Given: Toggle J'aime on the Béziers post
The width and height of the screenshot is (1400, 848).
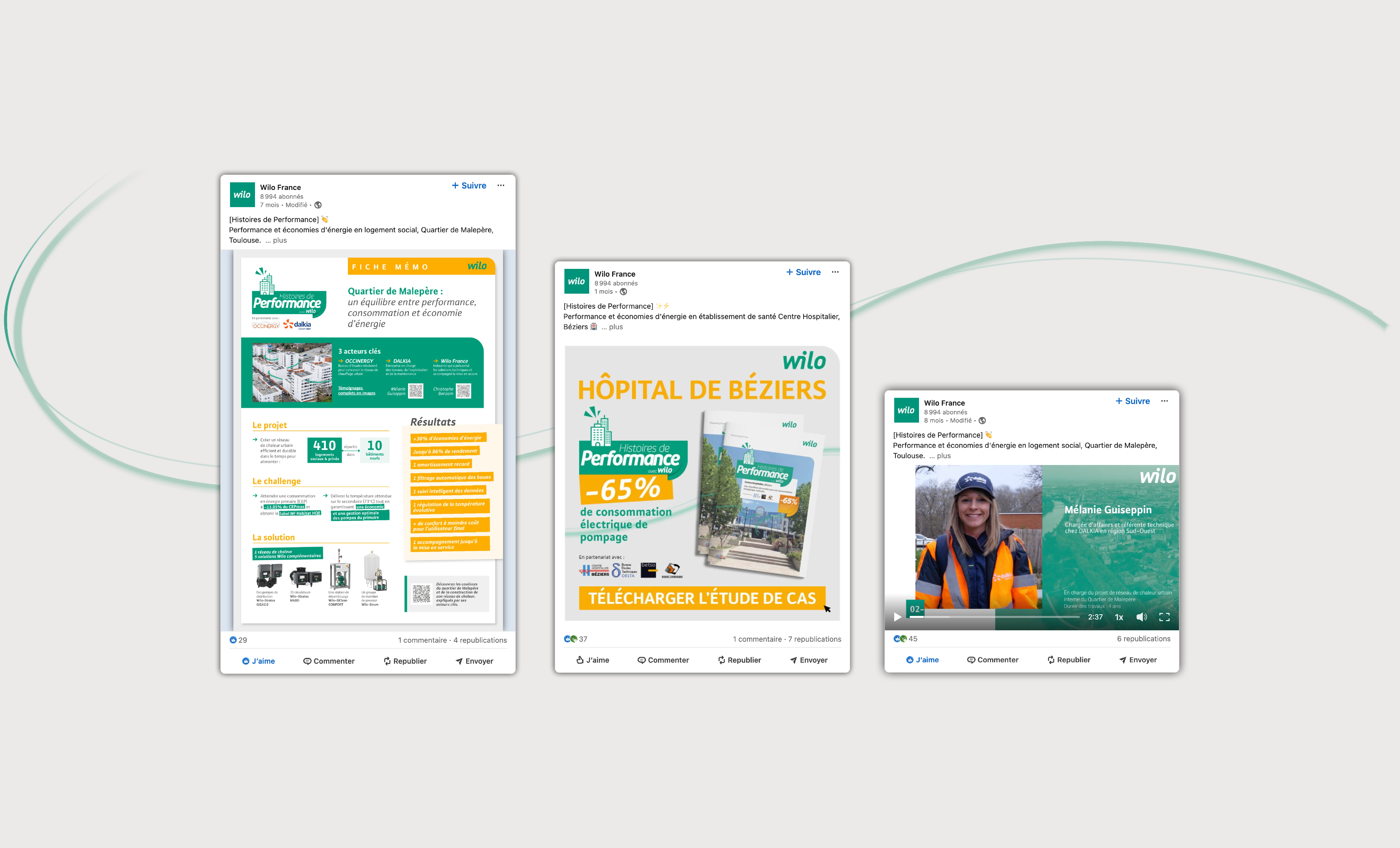Looking at the screenshot, I should click(593, 660).
